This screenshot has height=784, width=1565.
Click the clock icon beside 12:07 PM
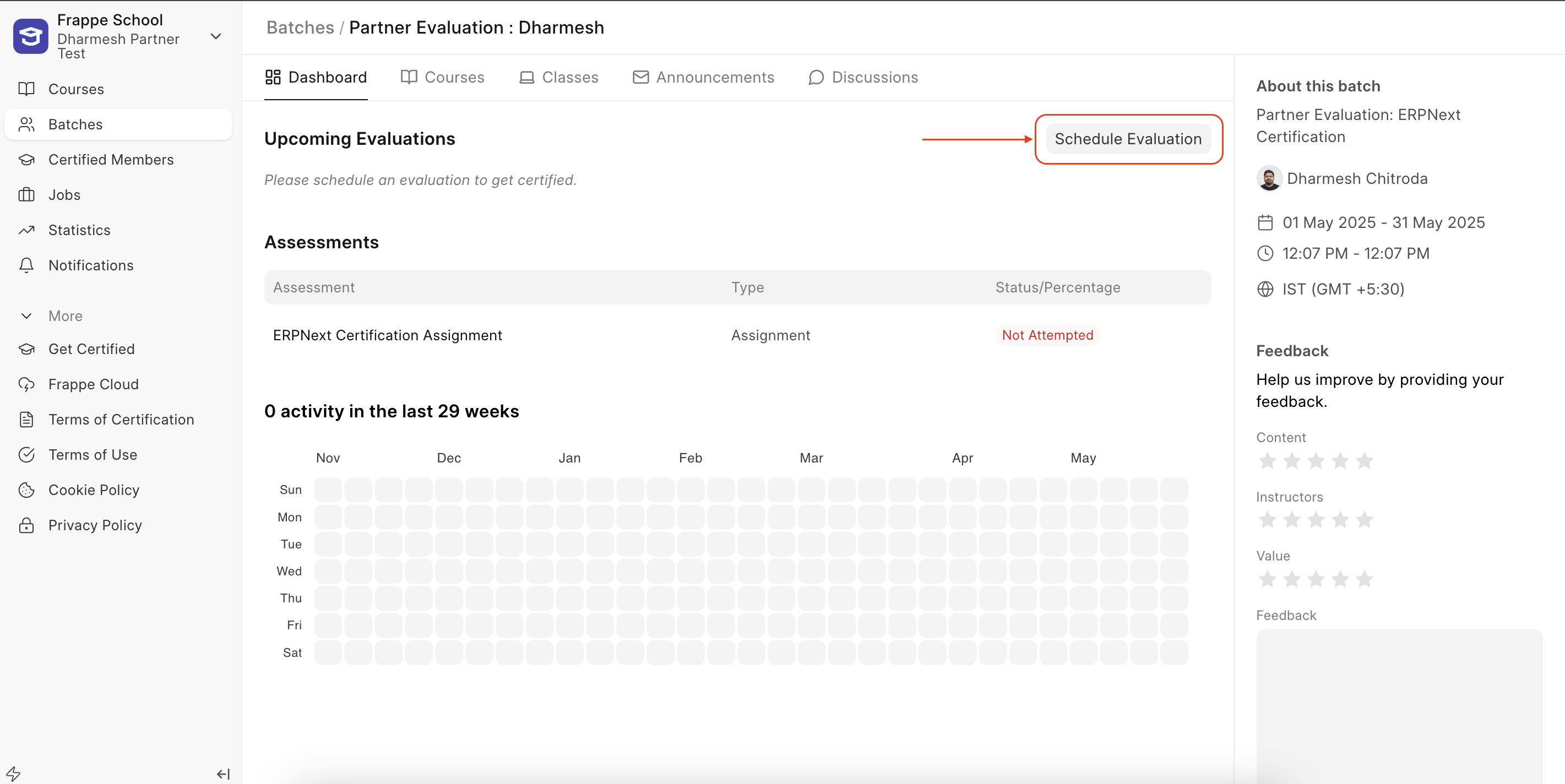pos(1265,253)
